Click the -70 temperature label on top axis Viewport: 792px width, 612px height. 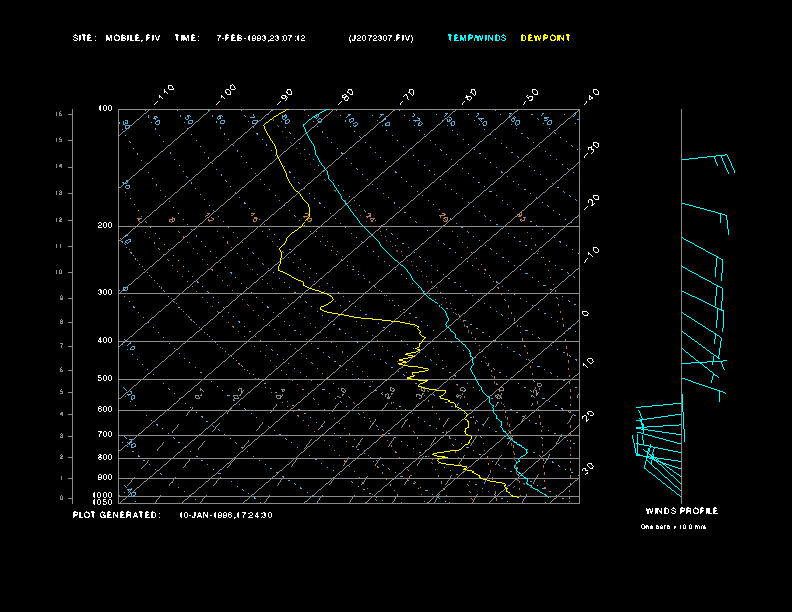coord(408,95)
